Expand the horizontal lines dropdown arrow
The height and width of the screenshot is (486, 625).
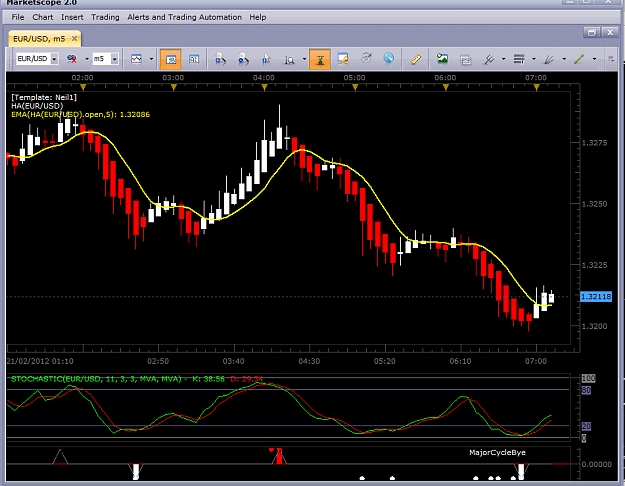tap(534, 59)
